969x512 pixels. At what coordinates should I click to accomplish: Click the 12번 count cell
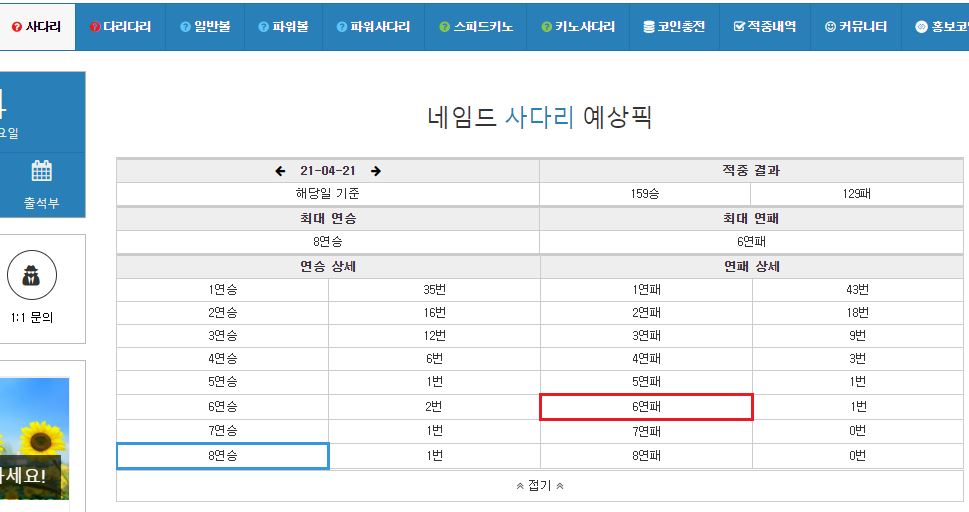(434, 336)
